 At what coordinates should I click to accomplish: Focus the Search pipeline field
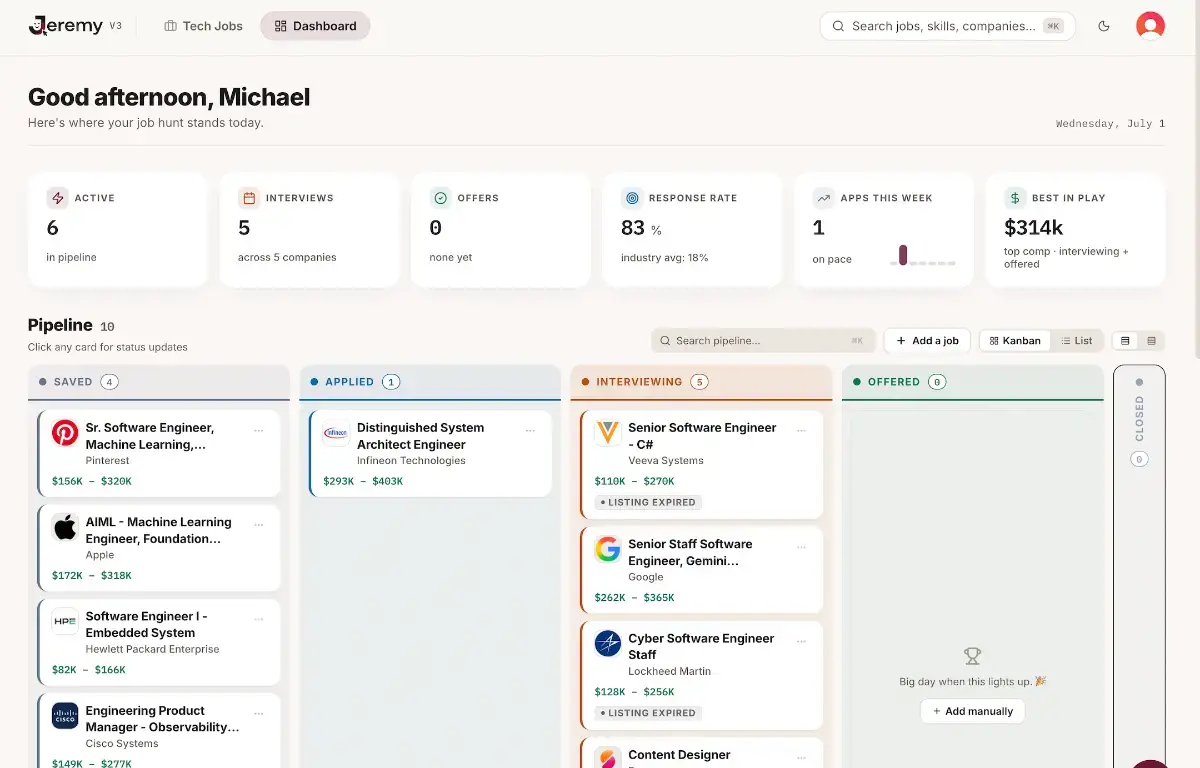763,341
